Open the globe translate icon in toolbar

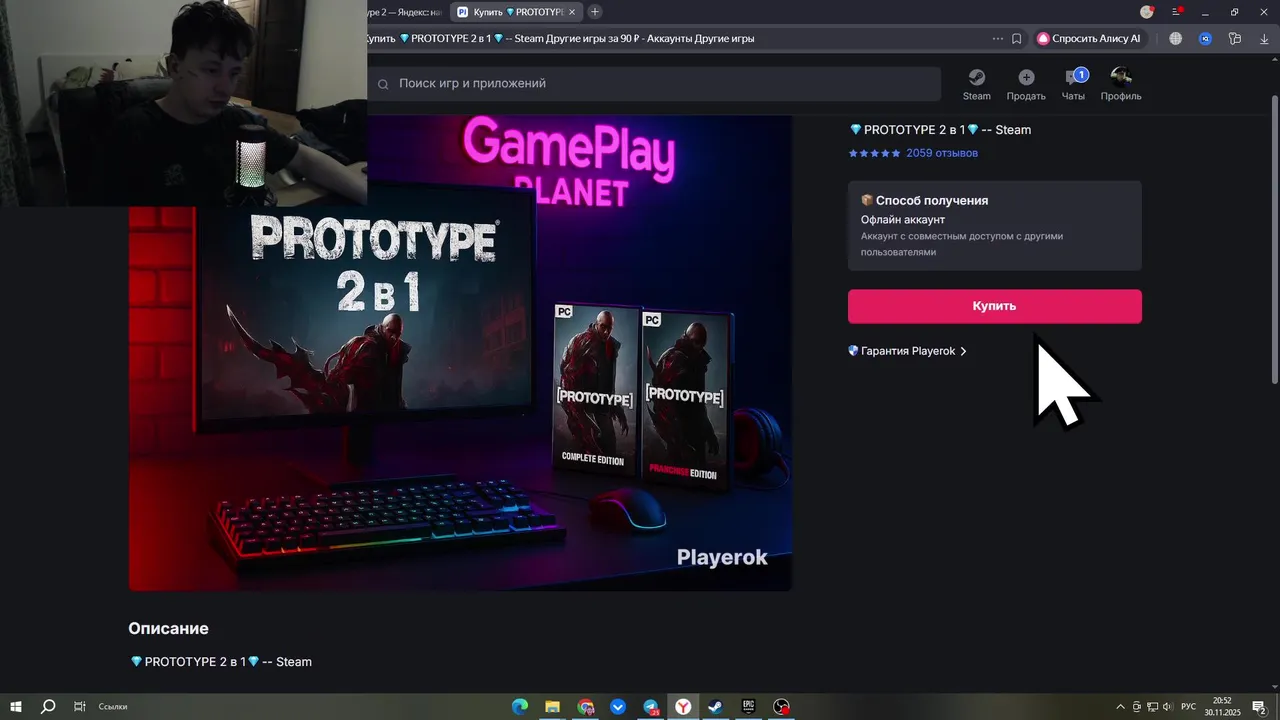point(1175,38)
